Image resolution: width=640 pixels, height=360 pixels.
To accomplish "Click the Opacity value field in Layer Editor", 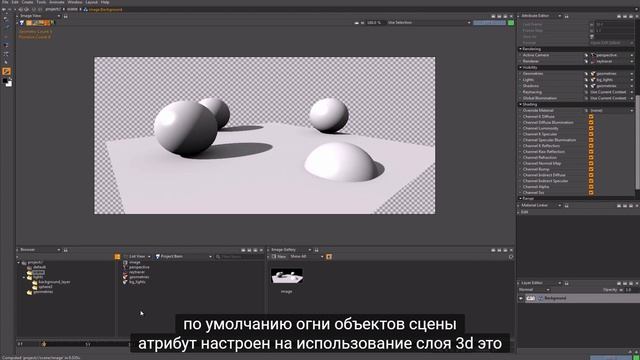I will 632,290.
